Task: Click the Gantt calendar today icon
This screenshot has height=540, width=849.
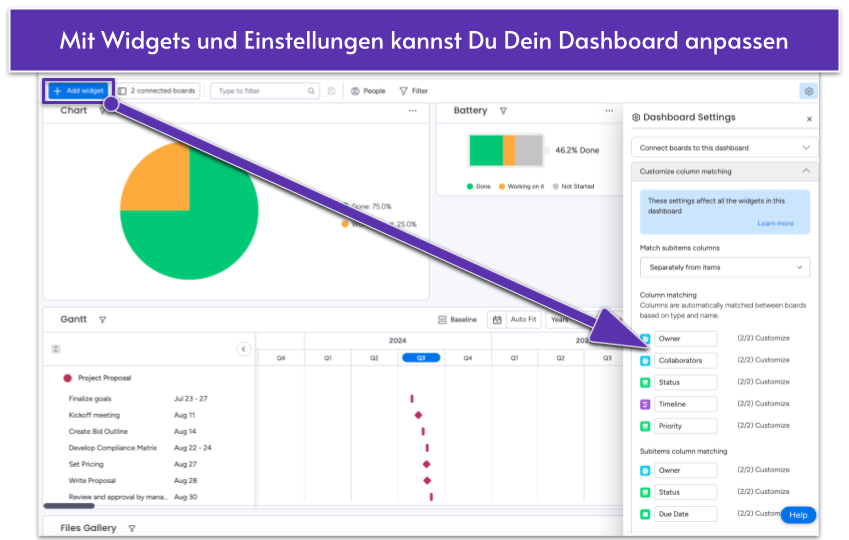Action: point(497,320)
